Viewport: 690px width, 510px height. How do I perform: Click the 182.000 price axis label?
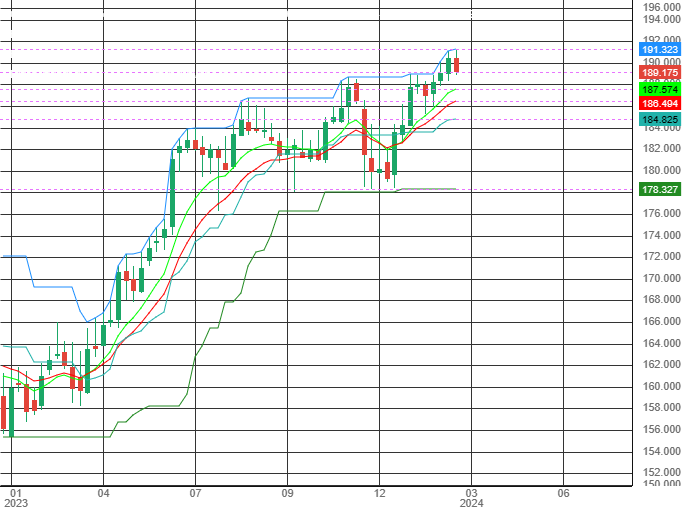pyautogui.click(x=661, y=148)
